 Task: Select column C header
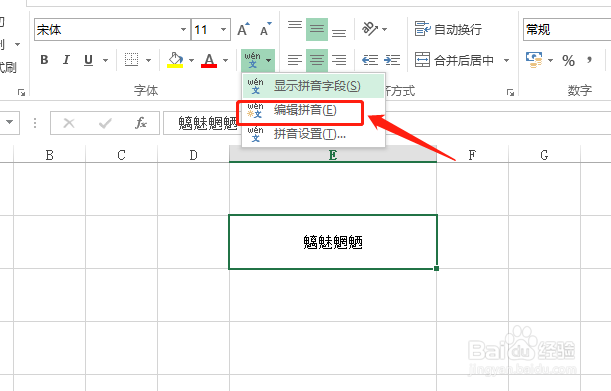point(122,155)
